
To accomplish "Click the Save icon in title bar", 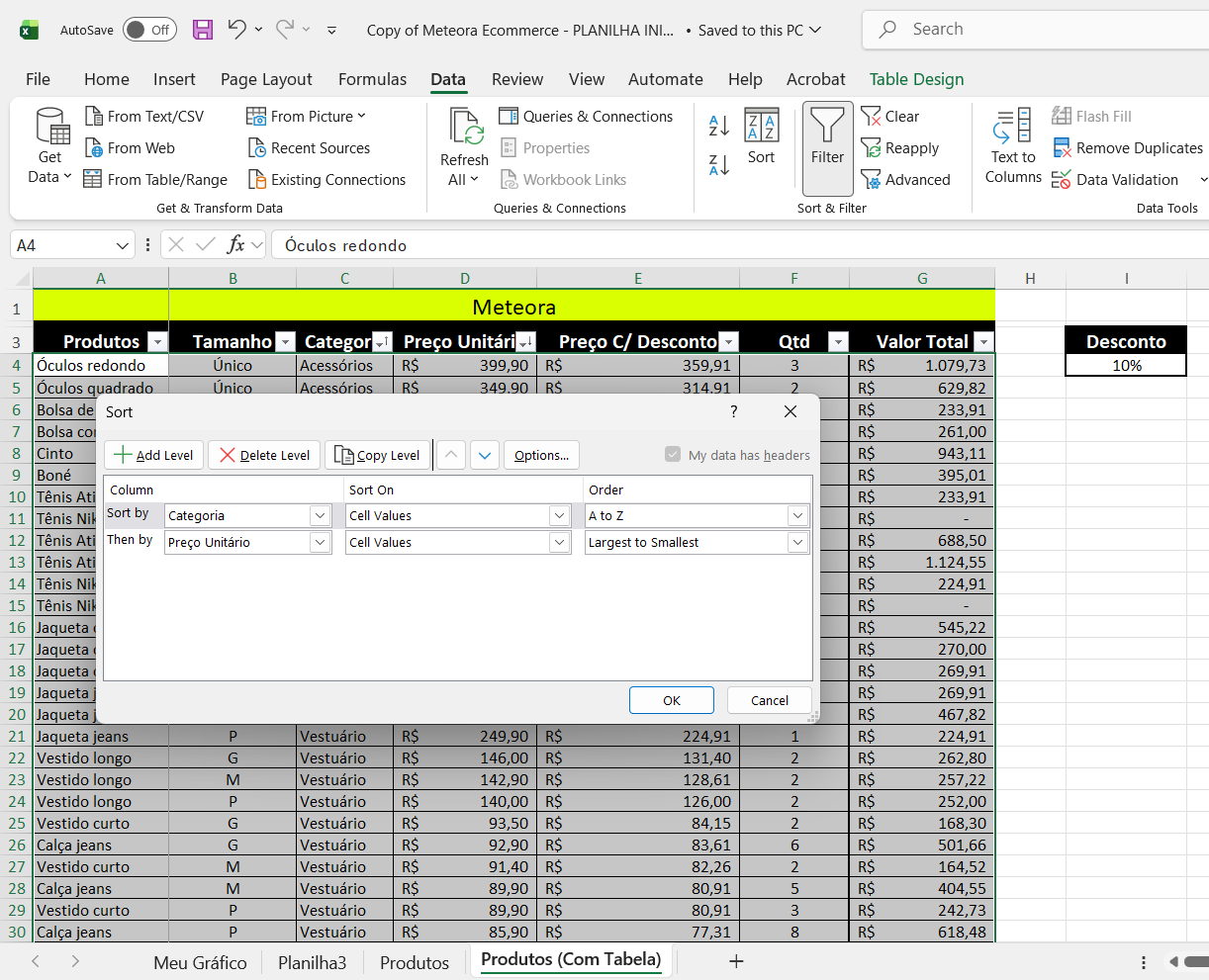I will coord(203,30).
